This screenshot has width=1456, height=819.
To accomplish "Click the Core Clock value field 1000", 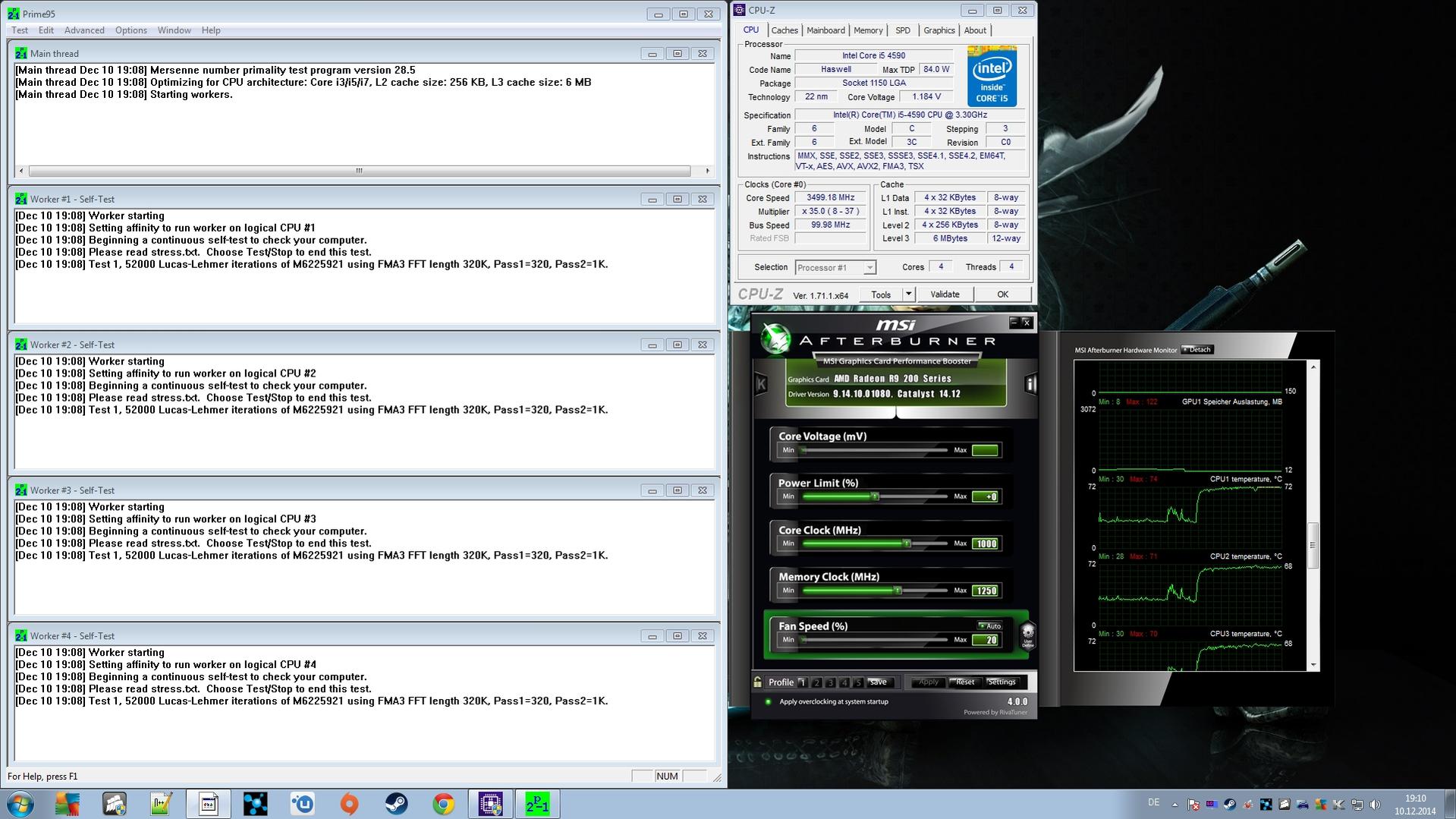I will coord(986,543).
